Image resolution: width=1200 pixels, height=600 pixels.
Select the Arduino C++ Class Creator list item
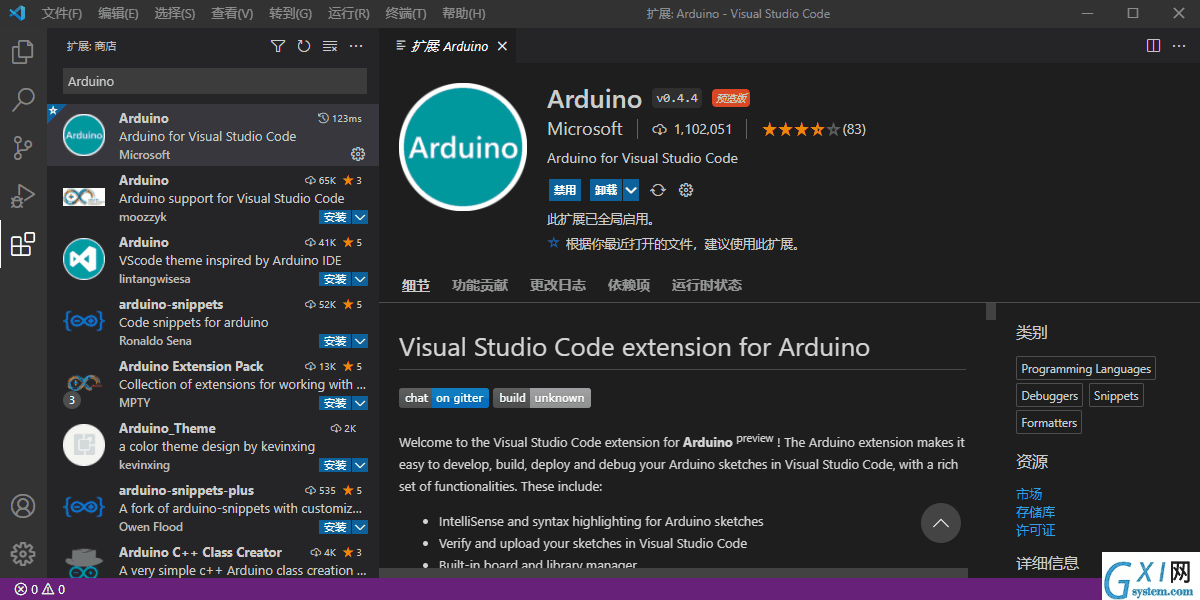pyautogui.click(x=213, y=559)
